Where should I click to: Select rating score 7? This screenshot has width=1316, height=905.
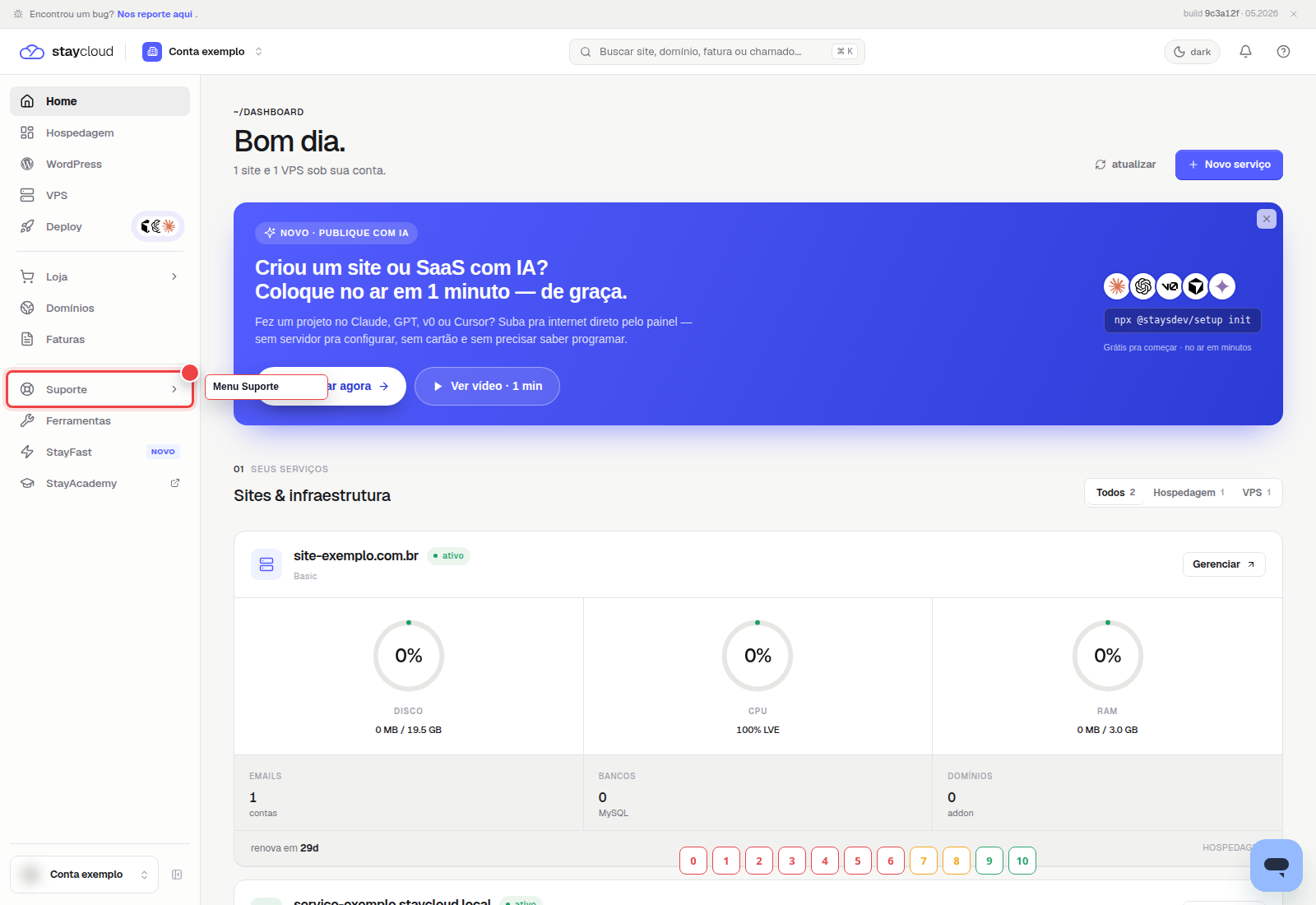click(x=924, y=861)
